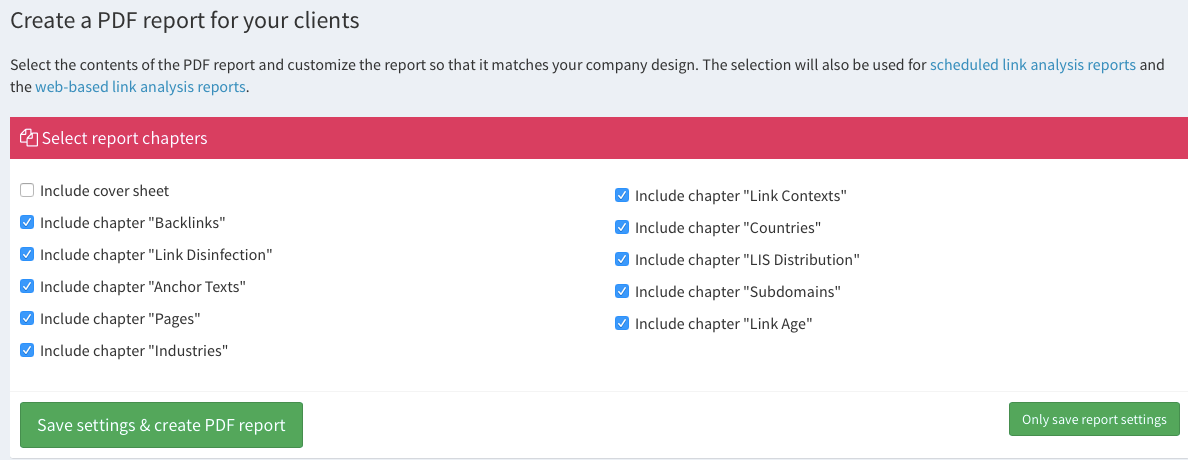
Task: Toggle Include chapter "Link Disinfection" checkbox
Action: pos(27,254)
